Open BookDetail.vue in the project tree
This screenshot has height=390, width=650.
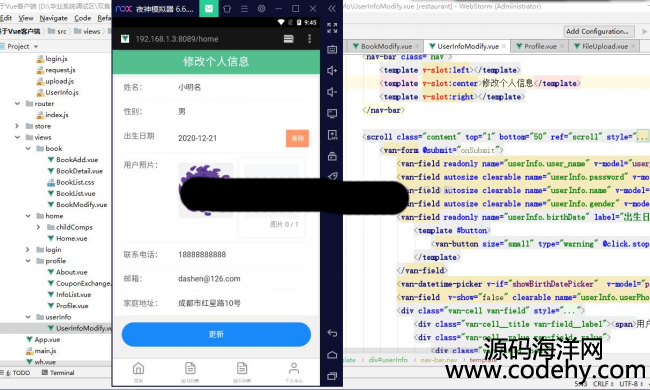pyautogui.click(x=79, y=171)
